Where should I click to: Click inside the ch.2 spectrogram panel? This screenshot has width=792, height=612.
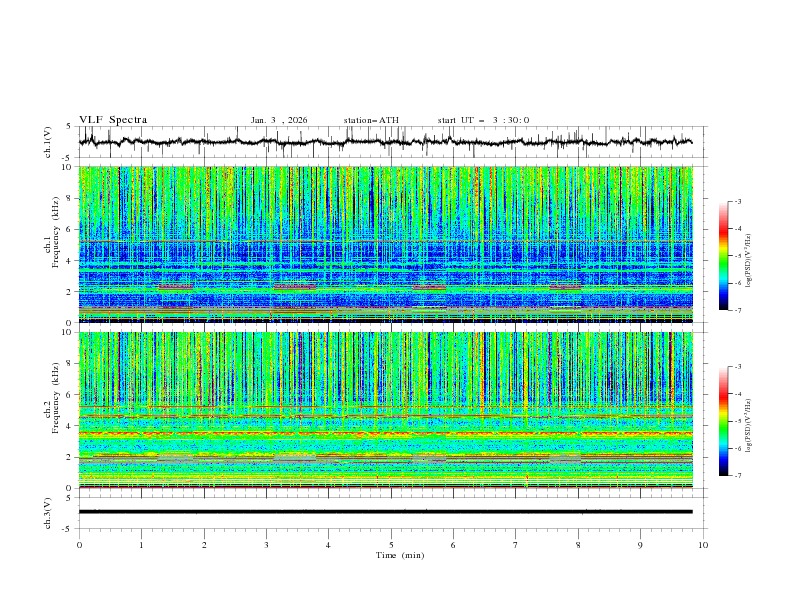[x=385, y=410]
